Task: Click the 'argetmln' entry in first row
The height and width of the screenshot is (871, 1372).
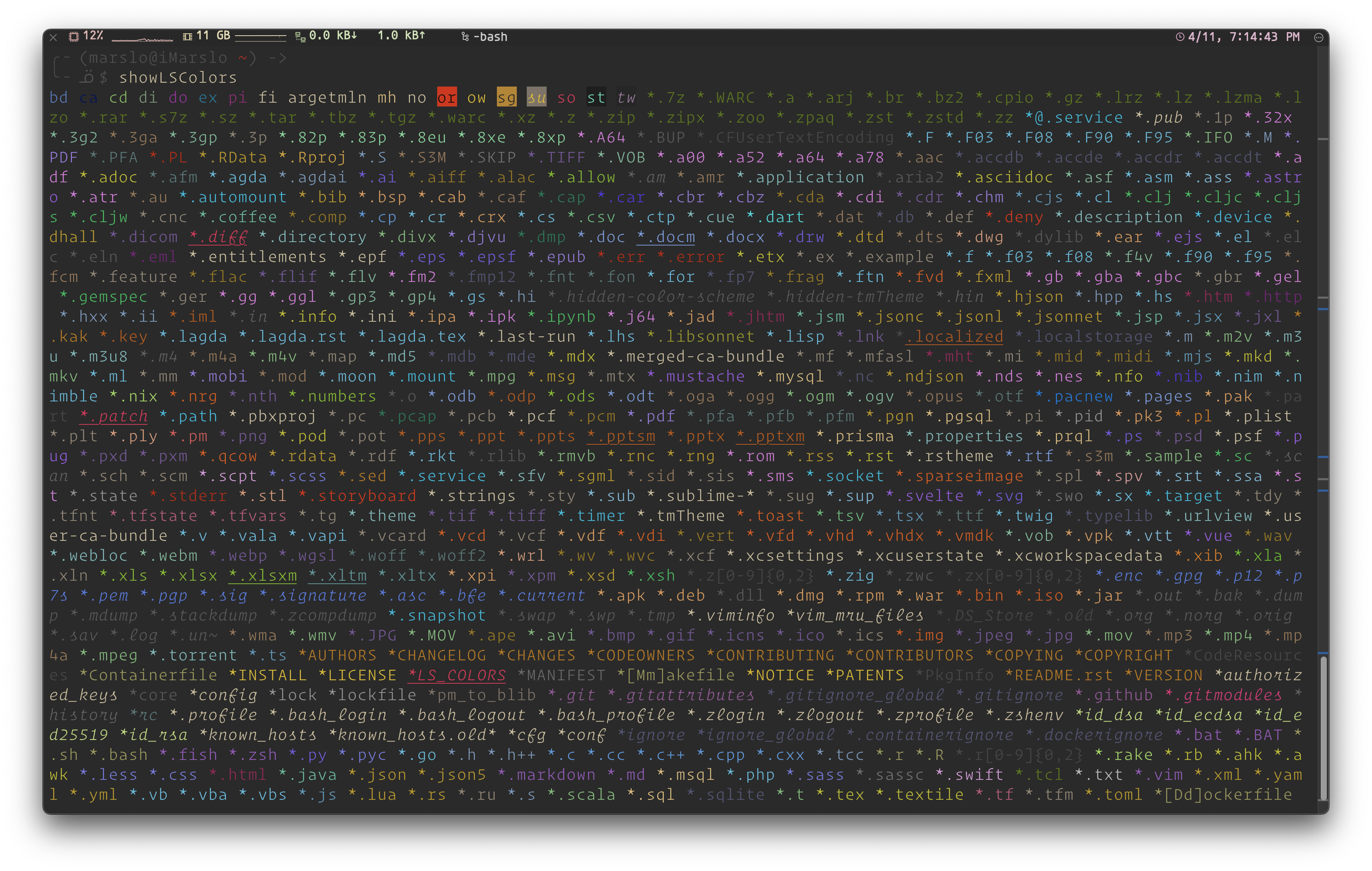Action: (327, 97)
